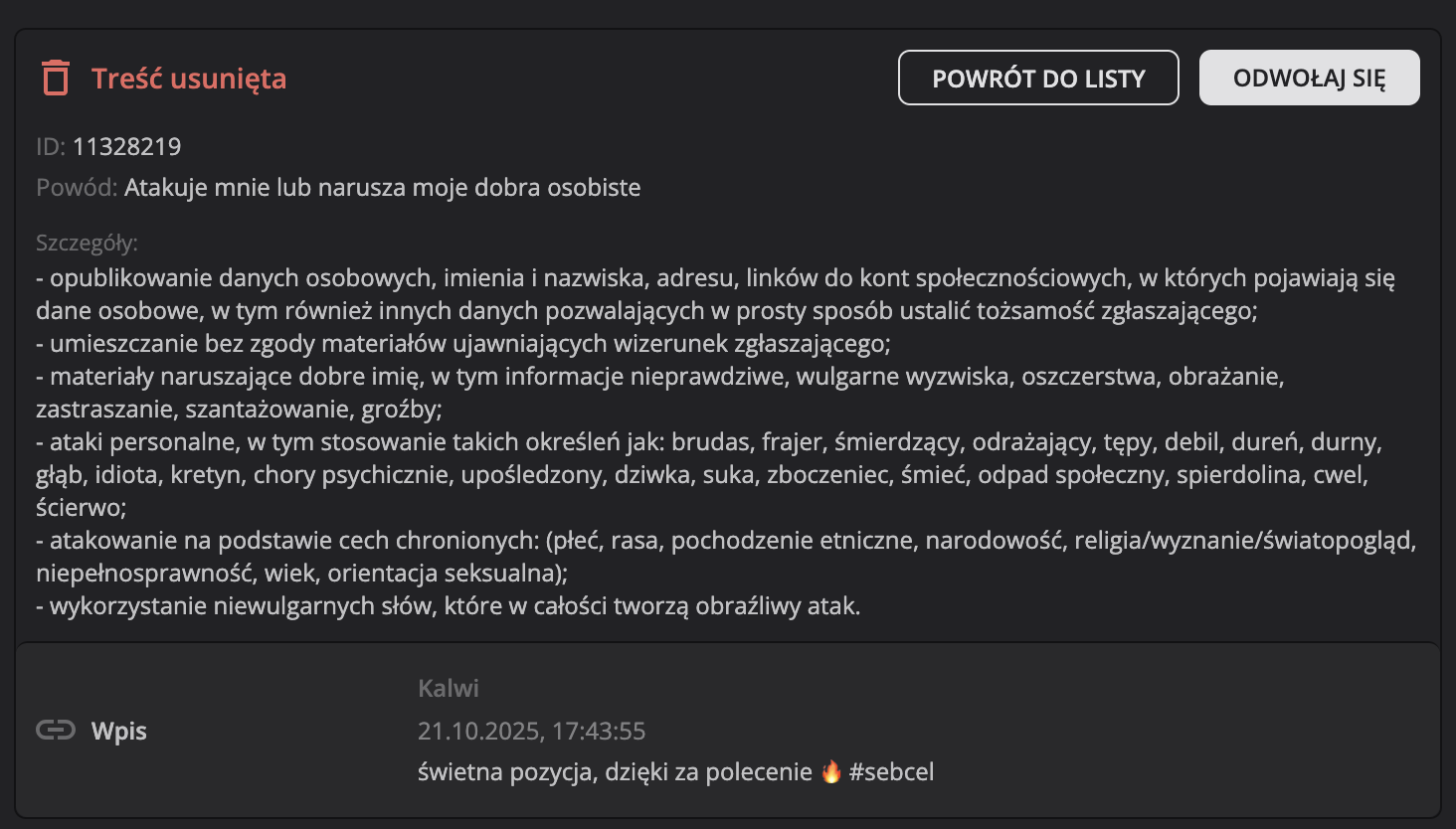Click the red trash bin icon
1456x829 pixels.
56,78
